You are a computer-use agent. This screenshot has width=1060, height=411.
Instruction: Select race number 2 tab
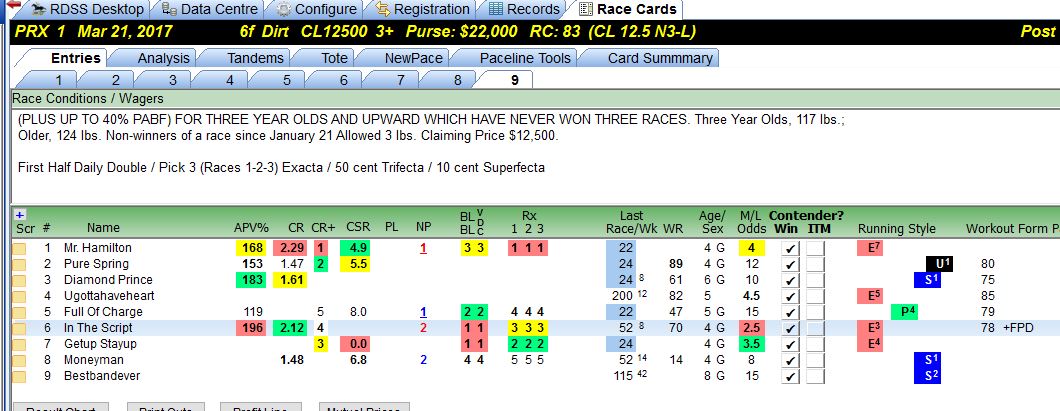[116, 80]
